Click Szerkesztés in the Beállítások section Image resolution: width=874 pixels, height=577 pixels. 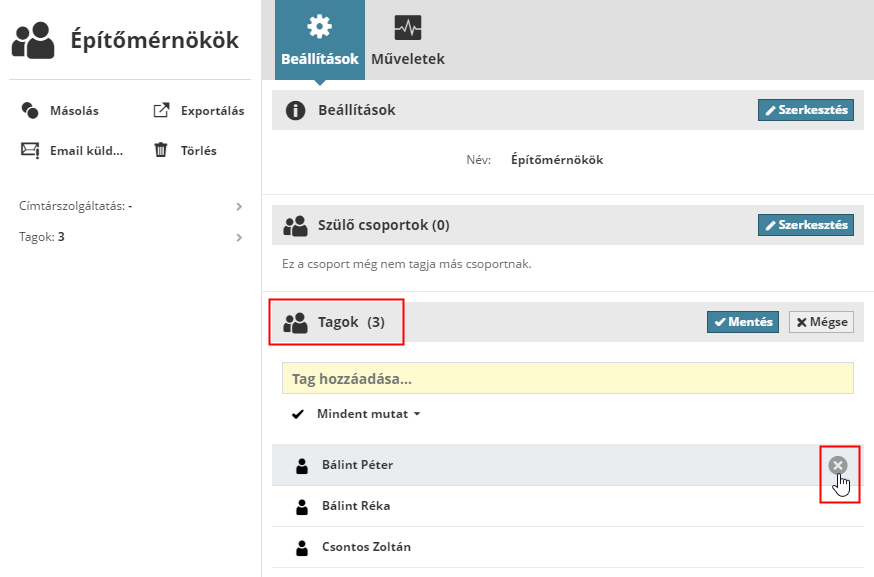(806, 110)
